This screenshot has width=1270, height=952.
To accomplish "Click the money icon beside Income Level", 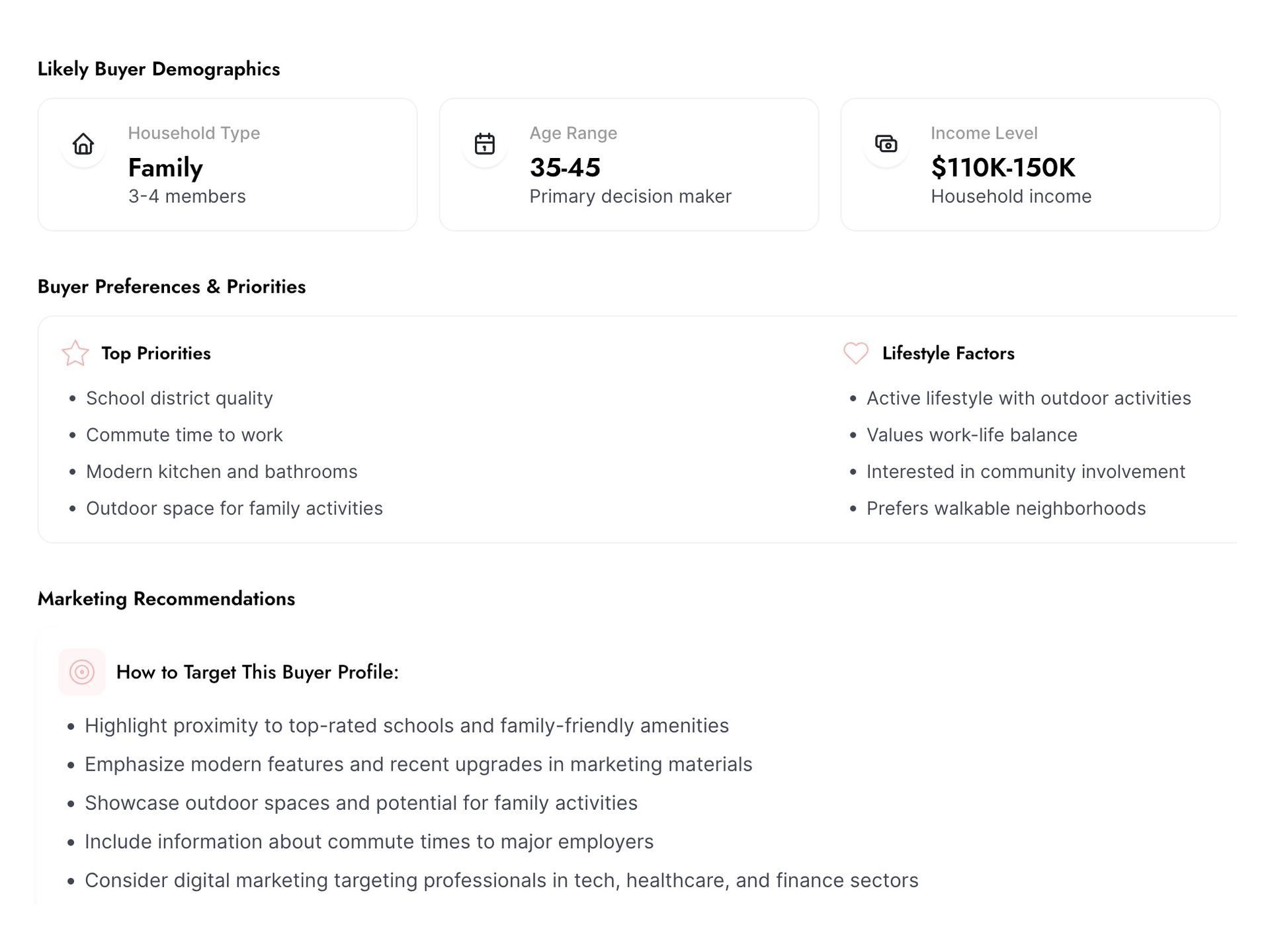I will 886,143.
